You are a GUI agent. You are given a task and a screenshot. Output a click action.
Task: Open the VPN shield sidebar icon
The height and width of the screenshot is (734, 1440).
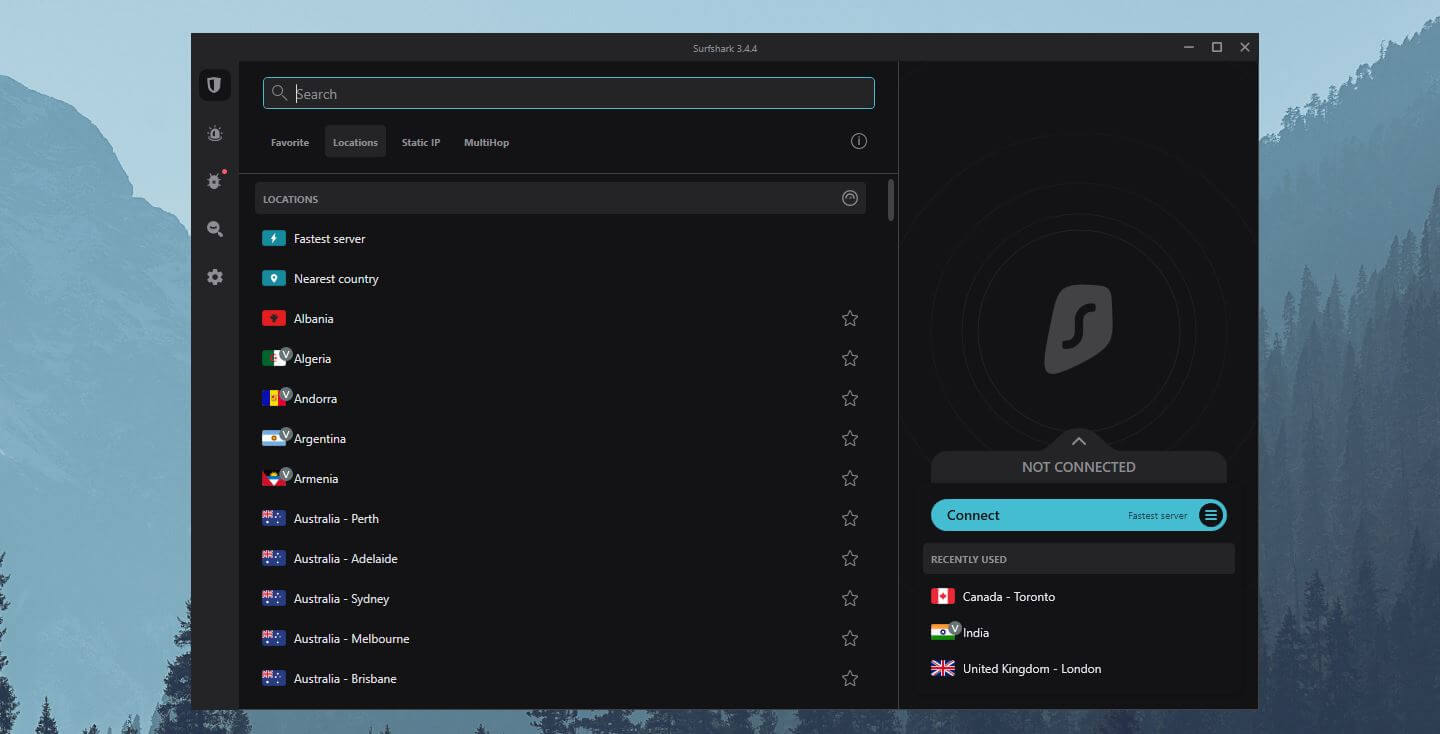[214, 85]
